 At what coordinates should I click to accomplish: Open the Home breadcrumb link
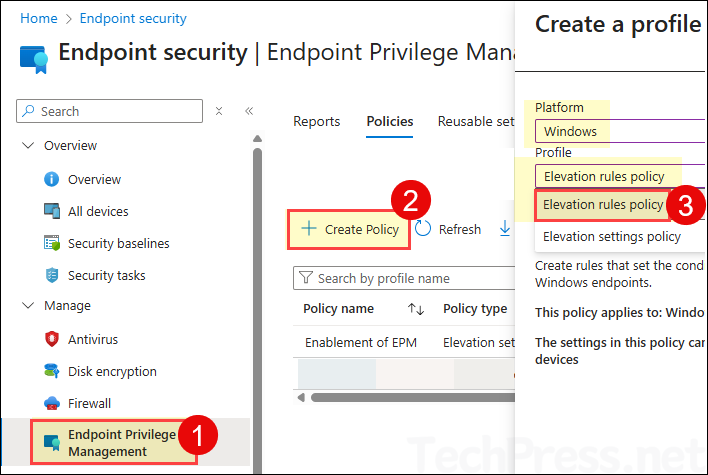pos(39,19)
